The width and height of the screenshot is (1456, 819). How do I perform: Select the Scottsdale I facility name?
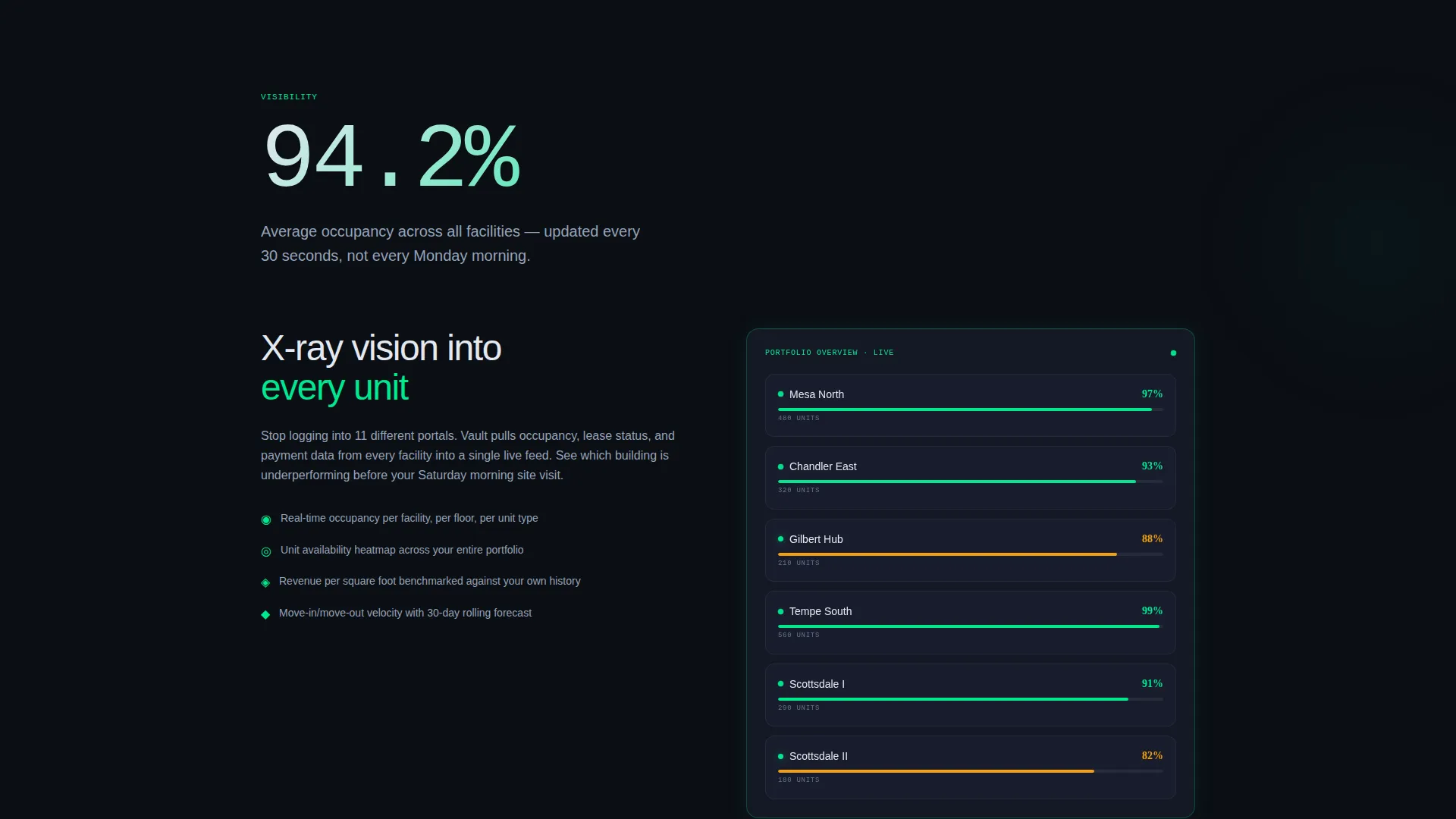pos(817,684)
